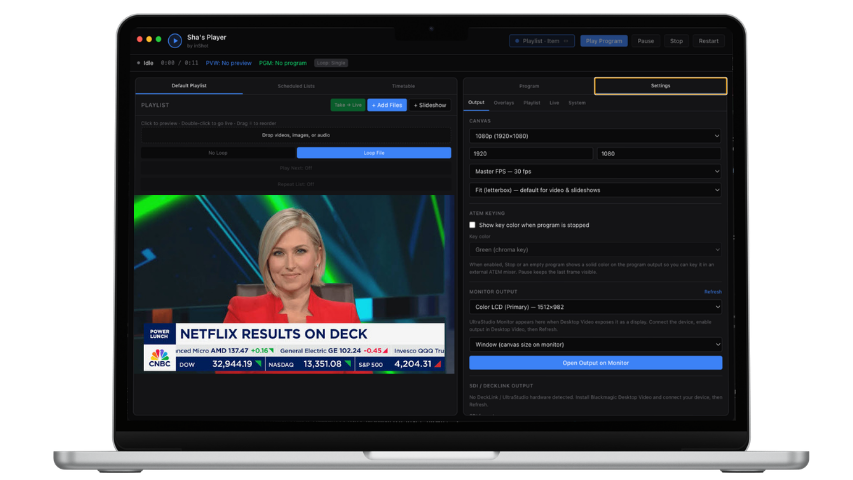Click the SDI / DECKLINK OUTPUT heading
Viewport: 853px width, 480px height.
coord(501,386)
